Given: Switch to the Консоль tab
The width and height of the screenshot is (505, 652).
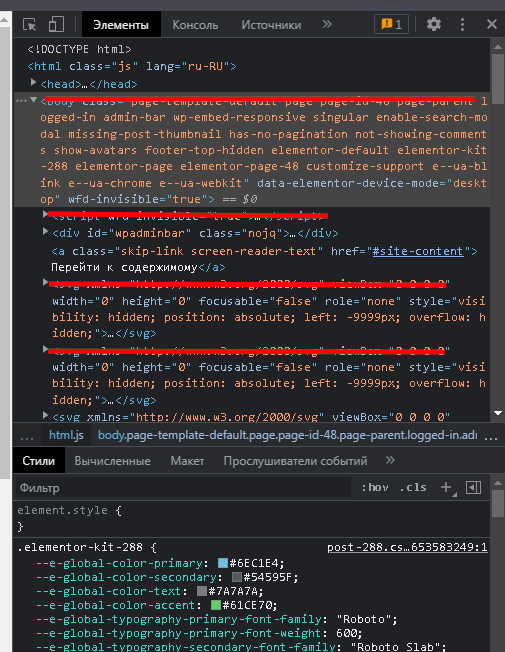Looking at the screenshot, I should click(x=195, y=25).
